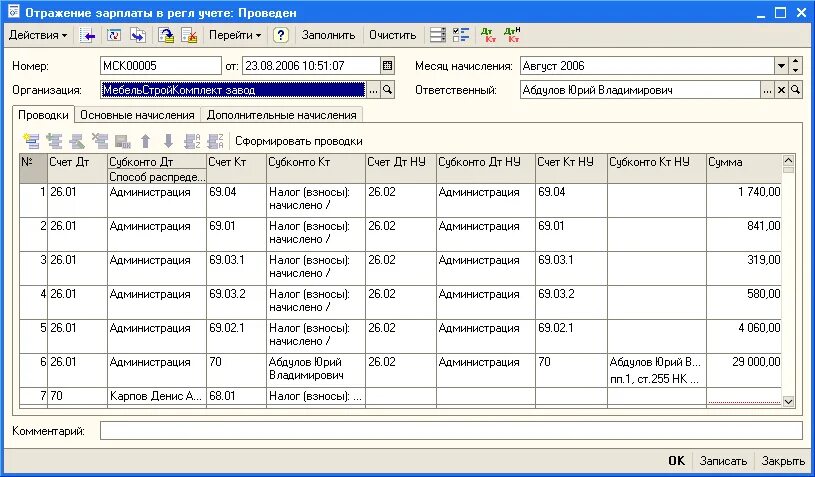The image size is (815, 477).
Task: Expand the Месяц начисления dropdown arrow
Action: [x=781, y=66]
